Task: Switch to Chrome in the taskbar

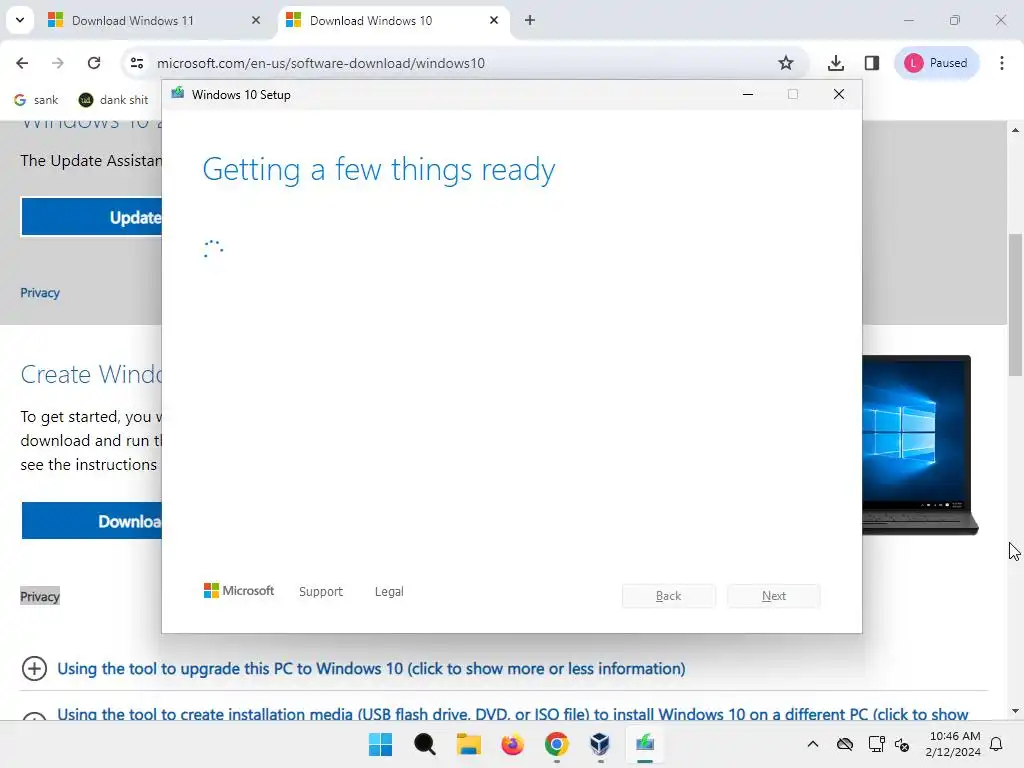Action: (556, 744)
